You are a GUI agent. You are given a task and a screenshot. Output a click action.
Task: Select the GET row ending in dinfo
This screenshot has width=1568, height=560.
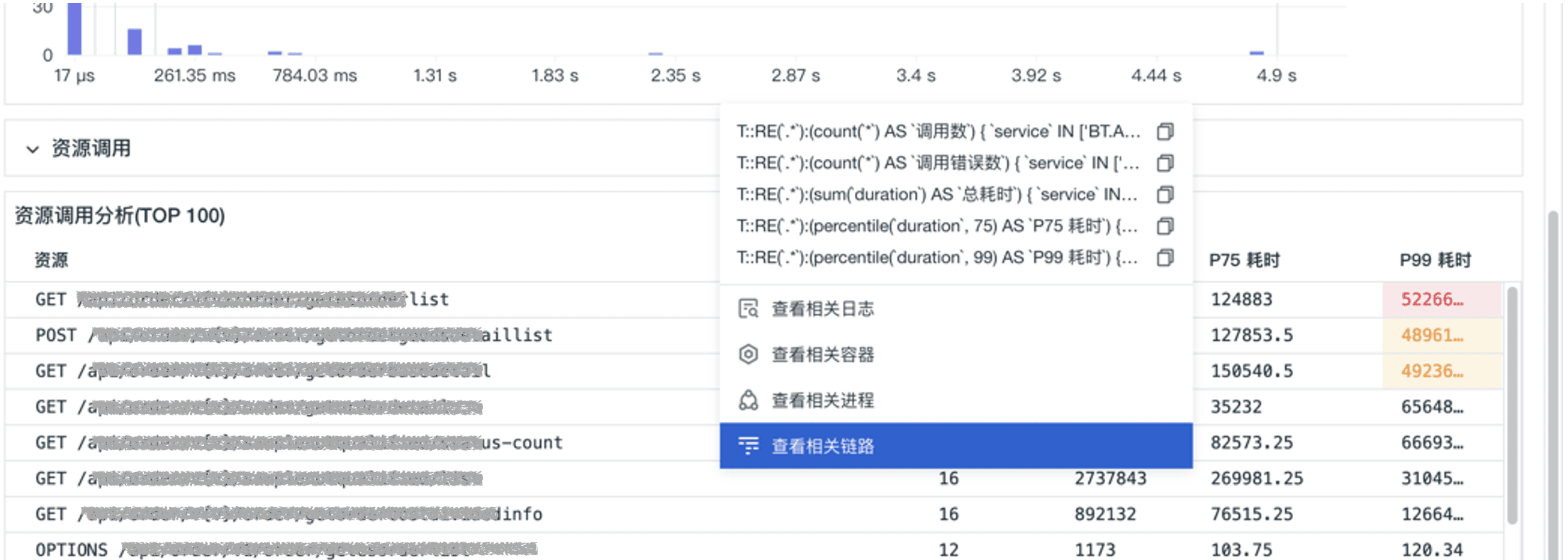coord(754,515)
